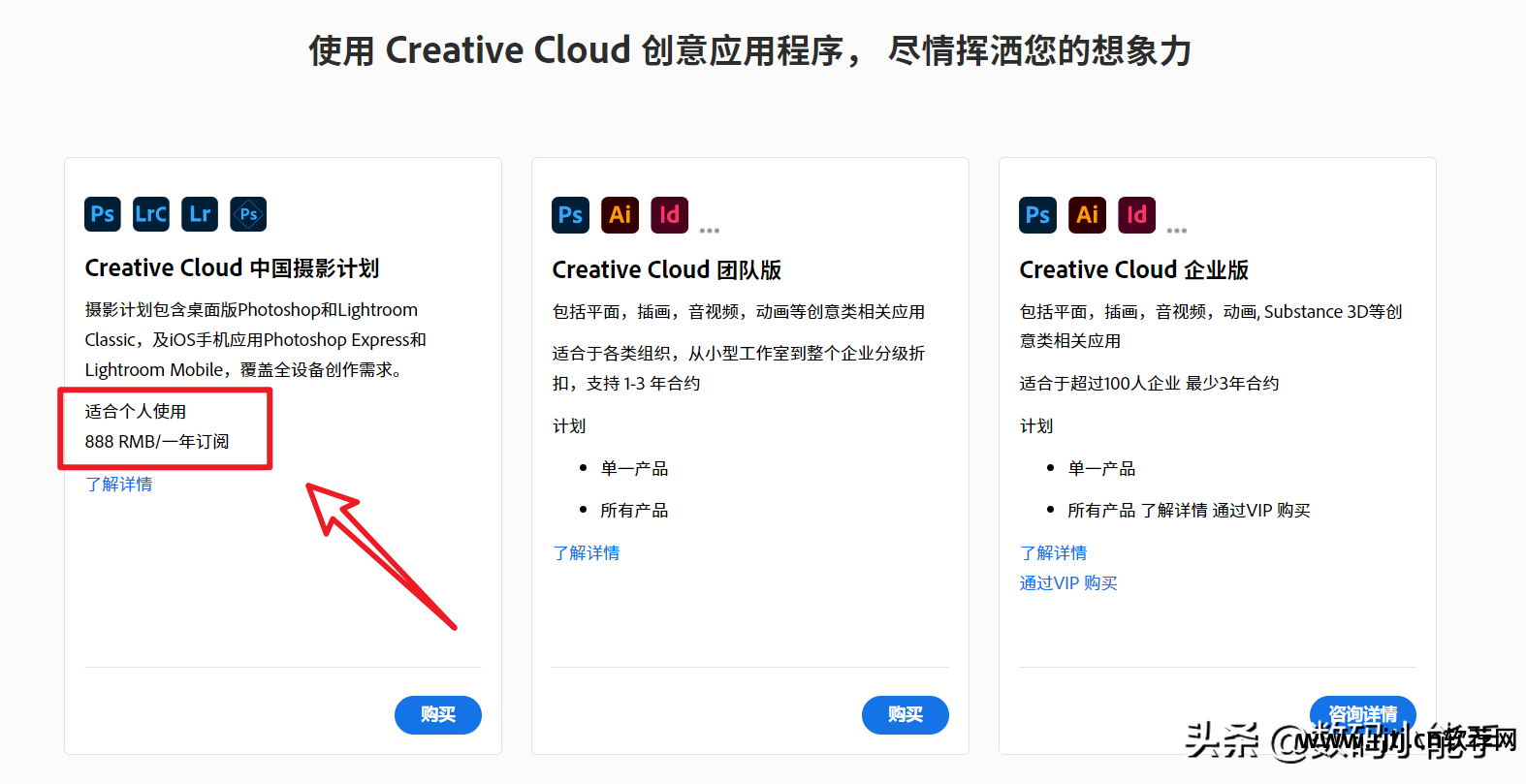The height and width of the screenshot is (784, 1526).
Task: Click 购买 button for 中国摄影计划
Action: tap(438, 714)
